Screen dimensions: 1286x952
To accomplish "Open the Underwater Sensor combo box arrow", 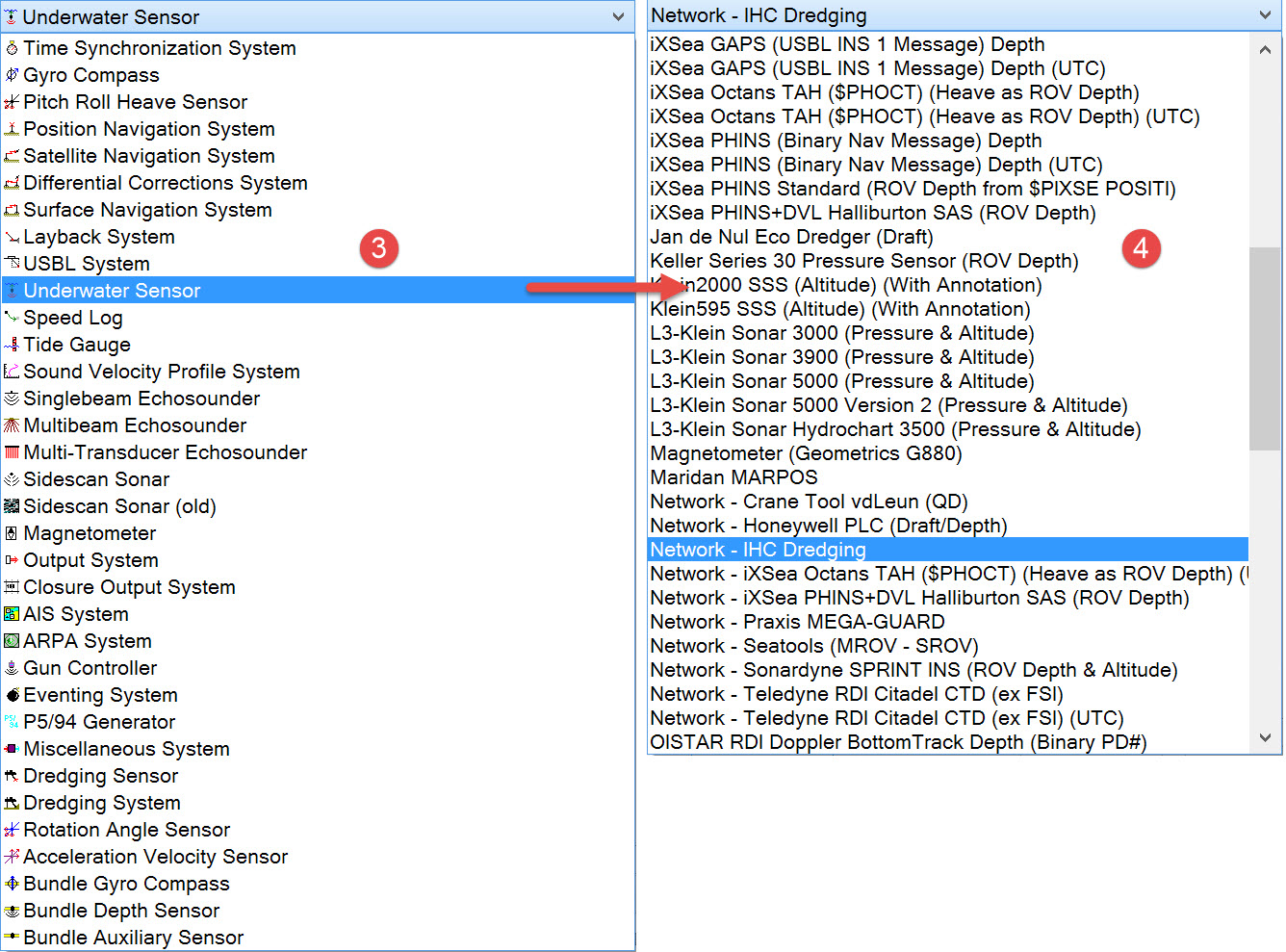I will 618,17.
